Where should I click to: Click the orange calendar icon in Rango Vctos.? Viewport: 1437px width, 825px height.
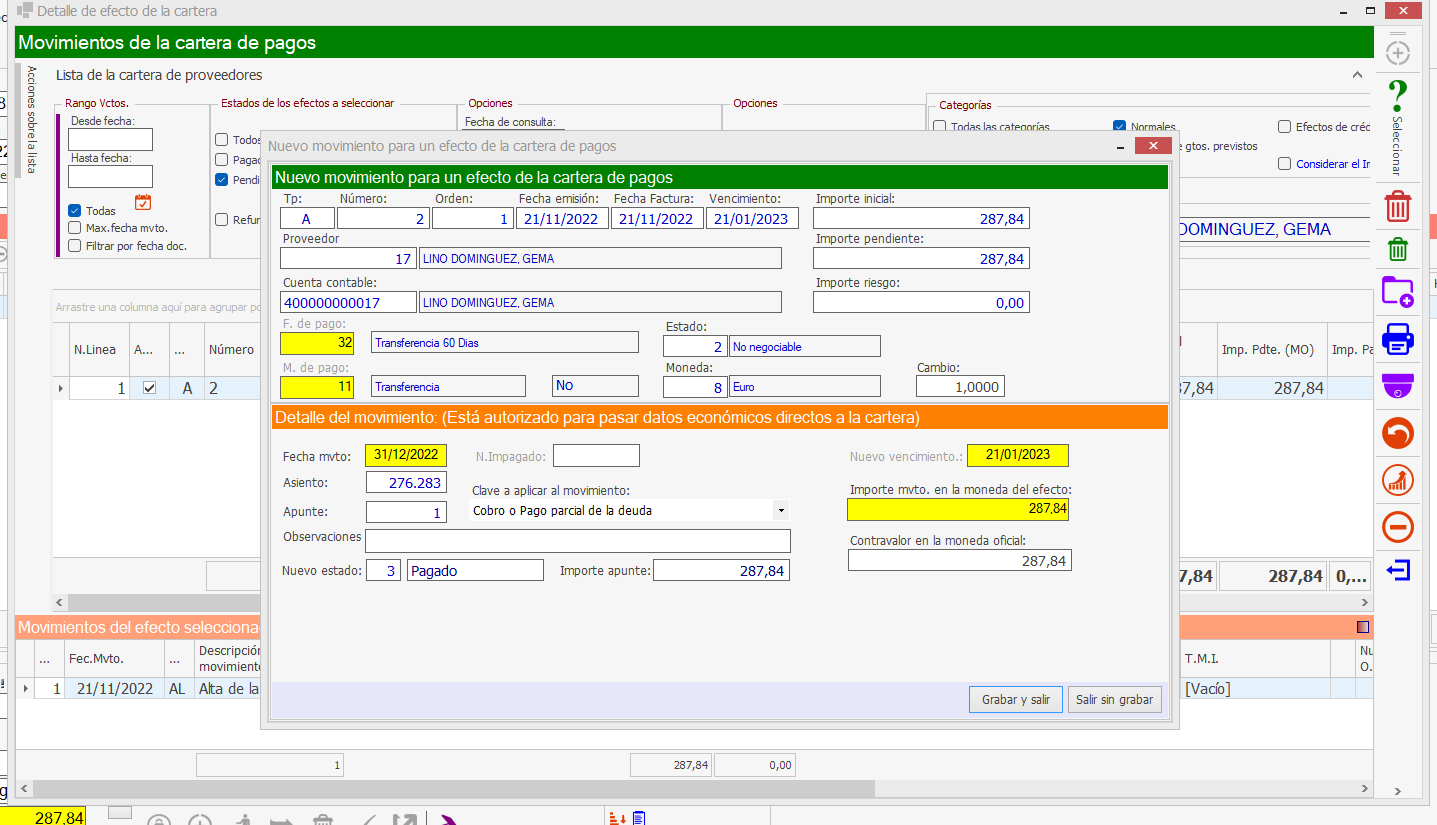pos(143,203)
